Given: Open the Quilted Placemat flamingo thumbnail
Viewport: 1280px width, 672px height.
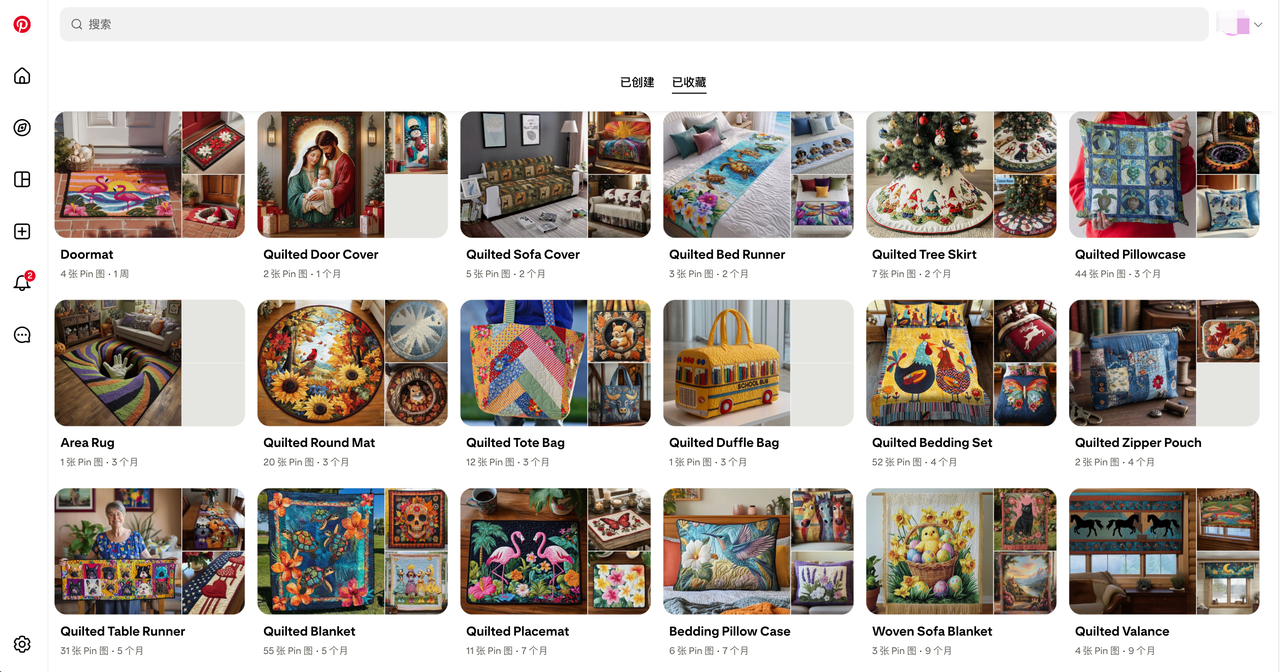Looking at the screenshot, I should point(524,551).
